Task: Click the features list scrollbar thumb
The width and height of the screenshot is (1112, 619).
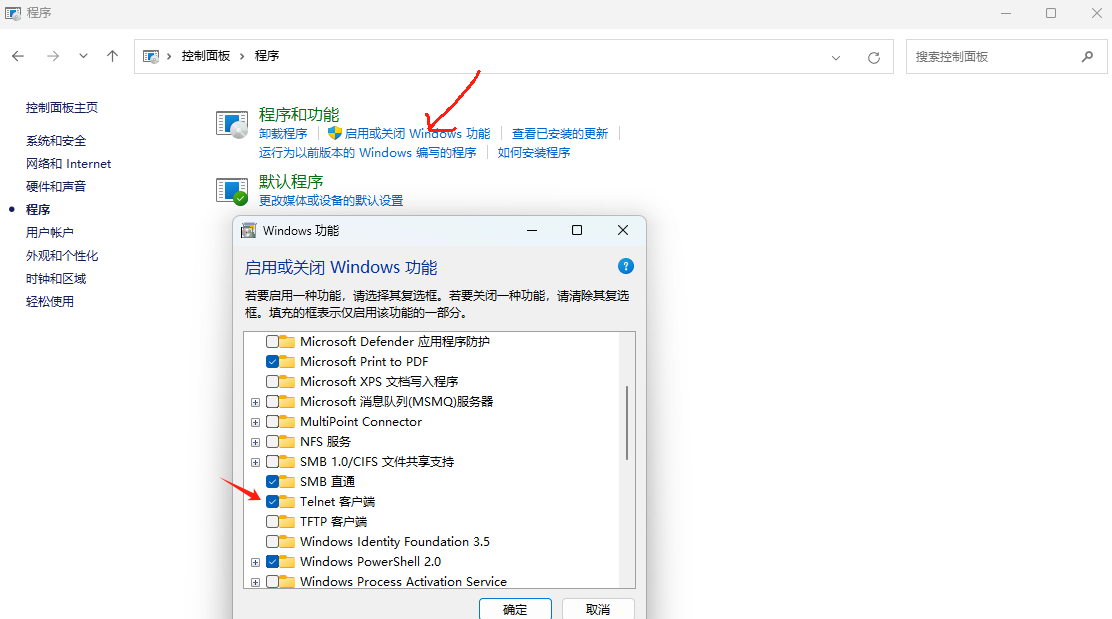Action: point(627,423)
